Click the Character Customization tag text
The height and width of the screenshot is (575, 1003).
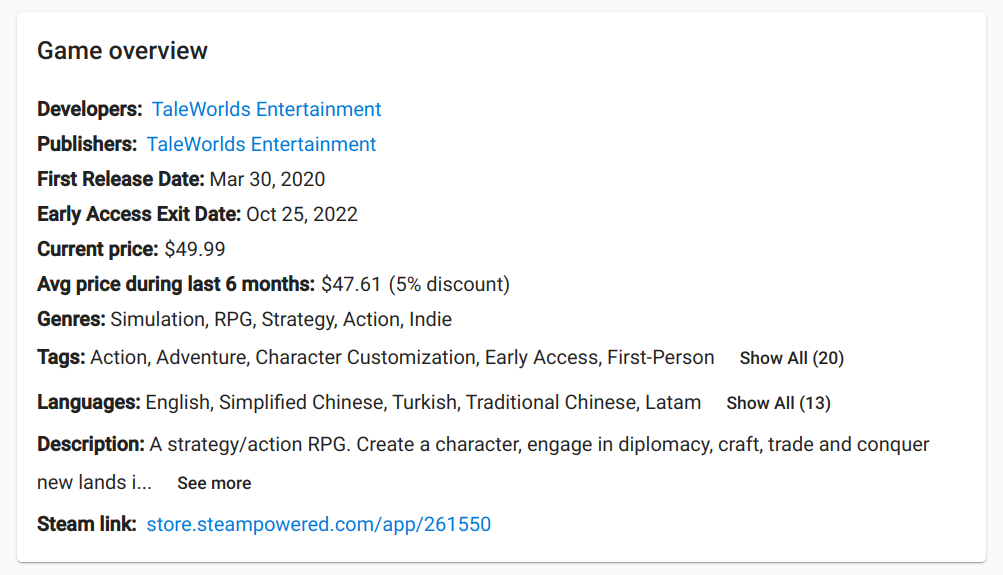tap(365, 358)
